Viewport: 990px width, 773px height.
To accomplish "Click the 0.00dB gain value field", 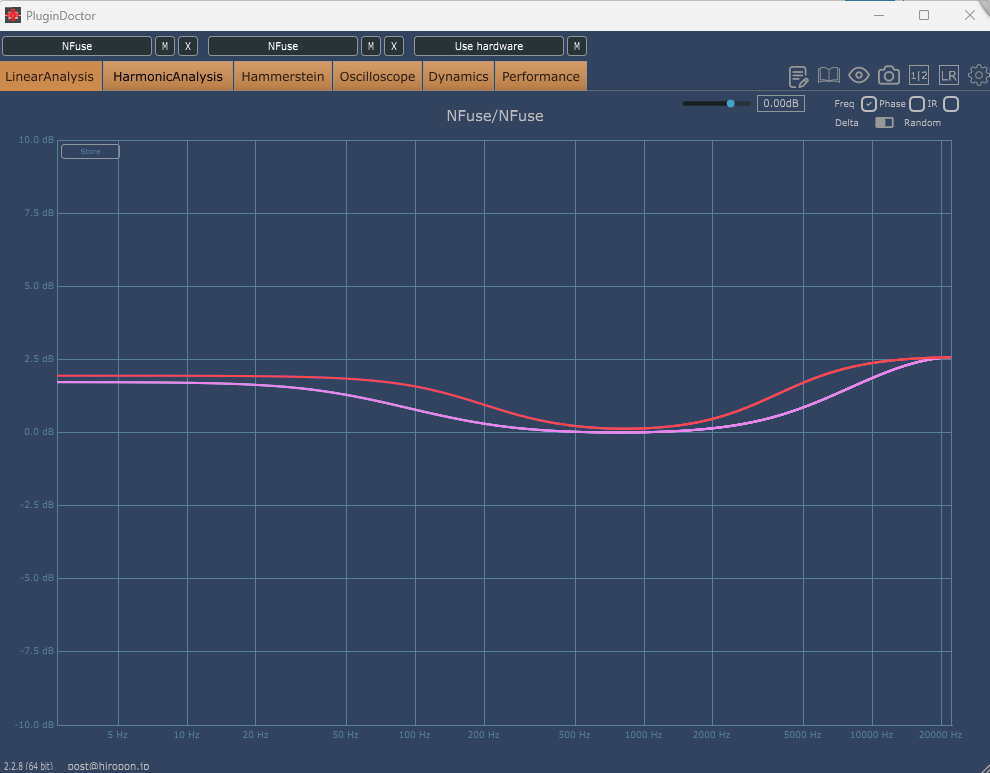I will (780, 104).
